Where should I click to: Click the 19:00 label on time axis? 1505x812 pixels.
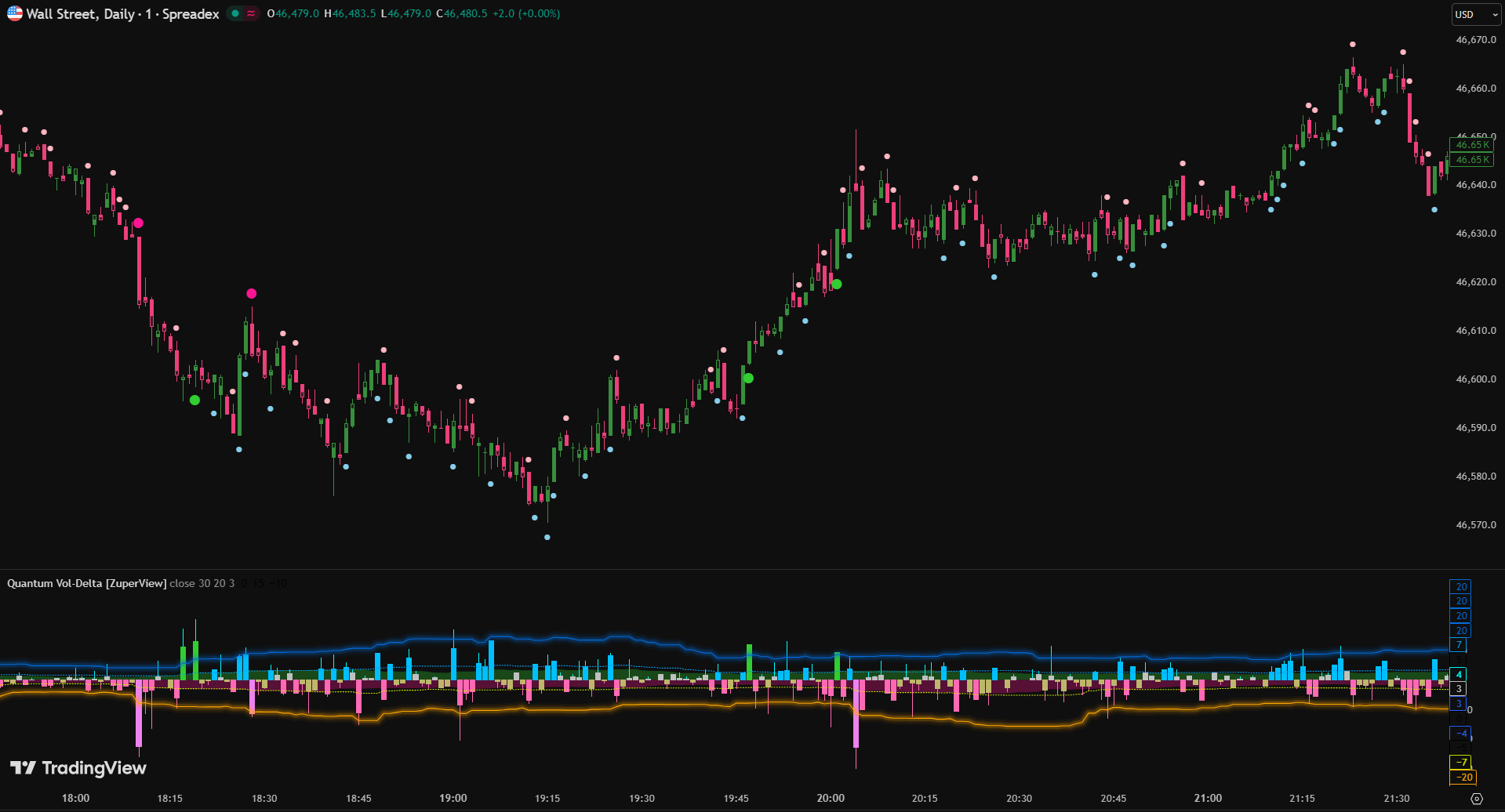pyautogui.click(x=453, y=798)
